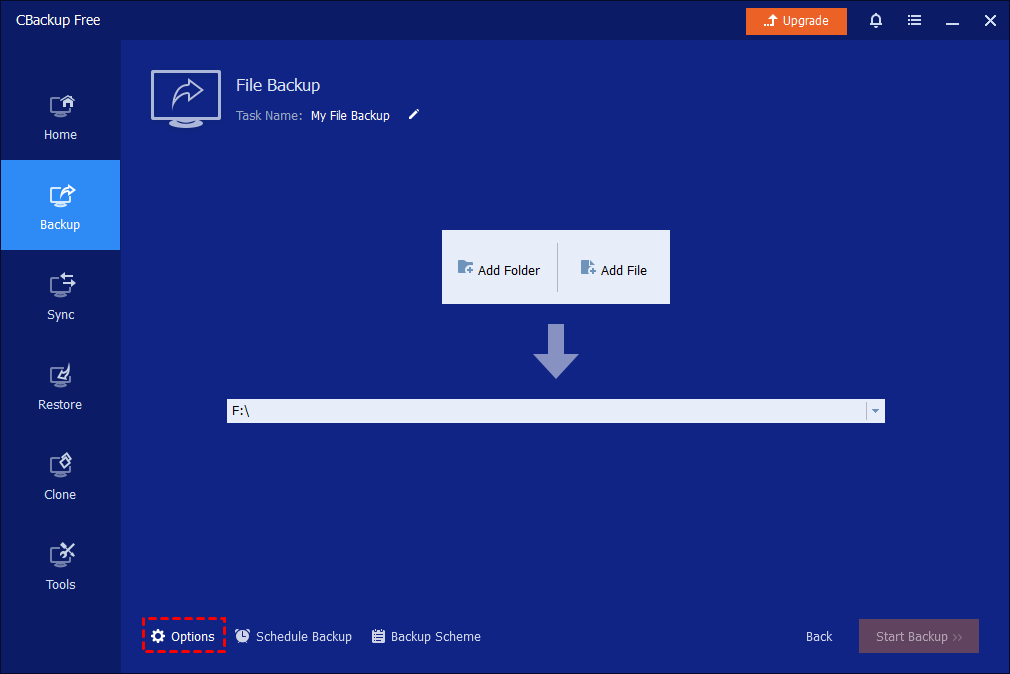Open the Clone section
This screenshot has height=674, width=1010.
tap(60, 476)
